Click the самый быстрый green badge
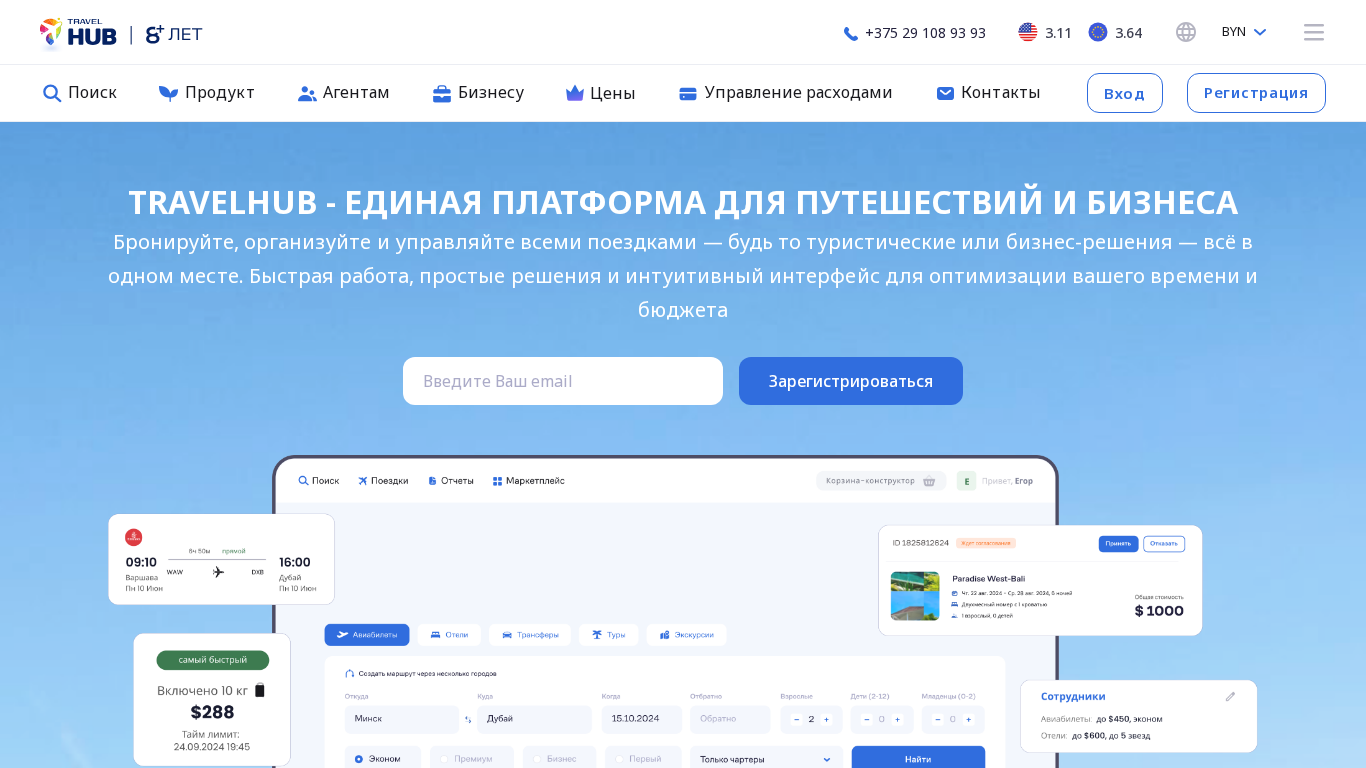This screenshot has width=1366, height=768. [213, 660]
